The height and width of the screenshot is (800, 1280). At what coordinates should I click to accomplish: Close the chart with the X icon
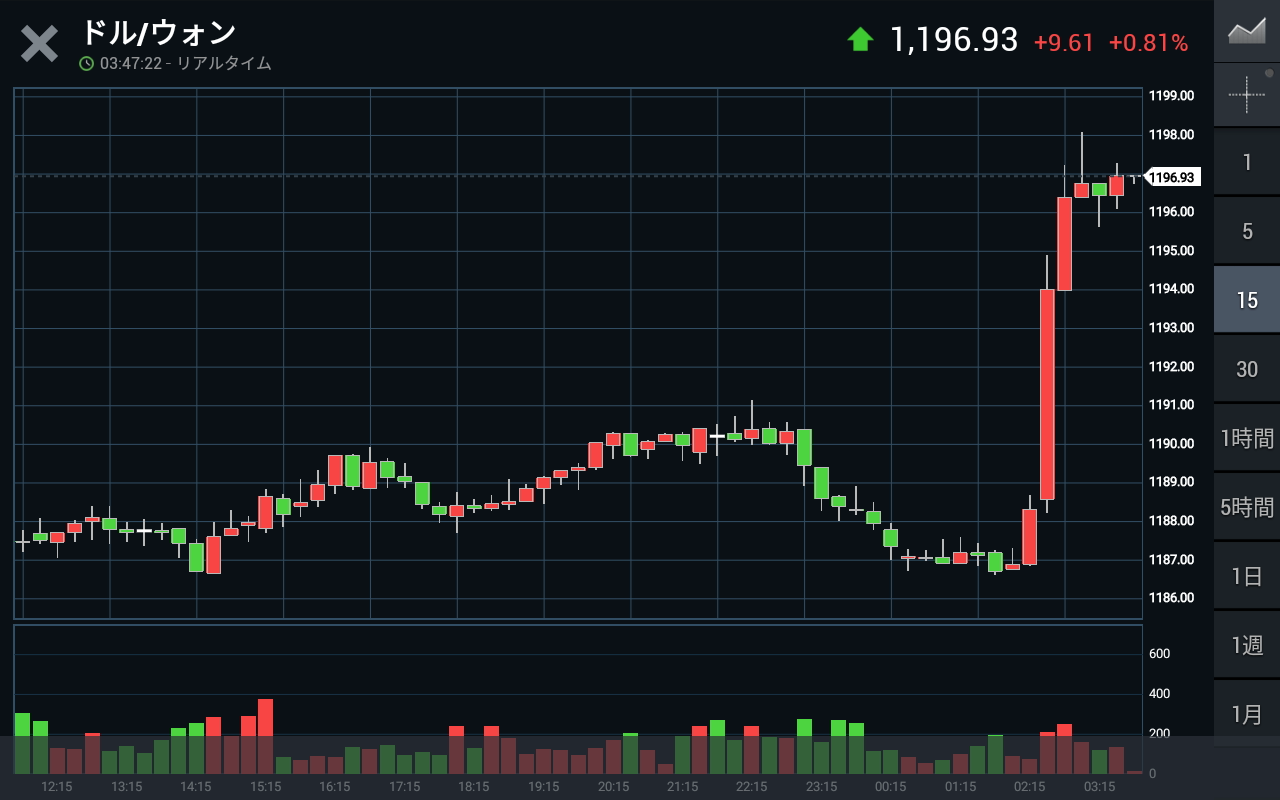[40, 45]
